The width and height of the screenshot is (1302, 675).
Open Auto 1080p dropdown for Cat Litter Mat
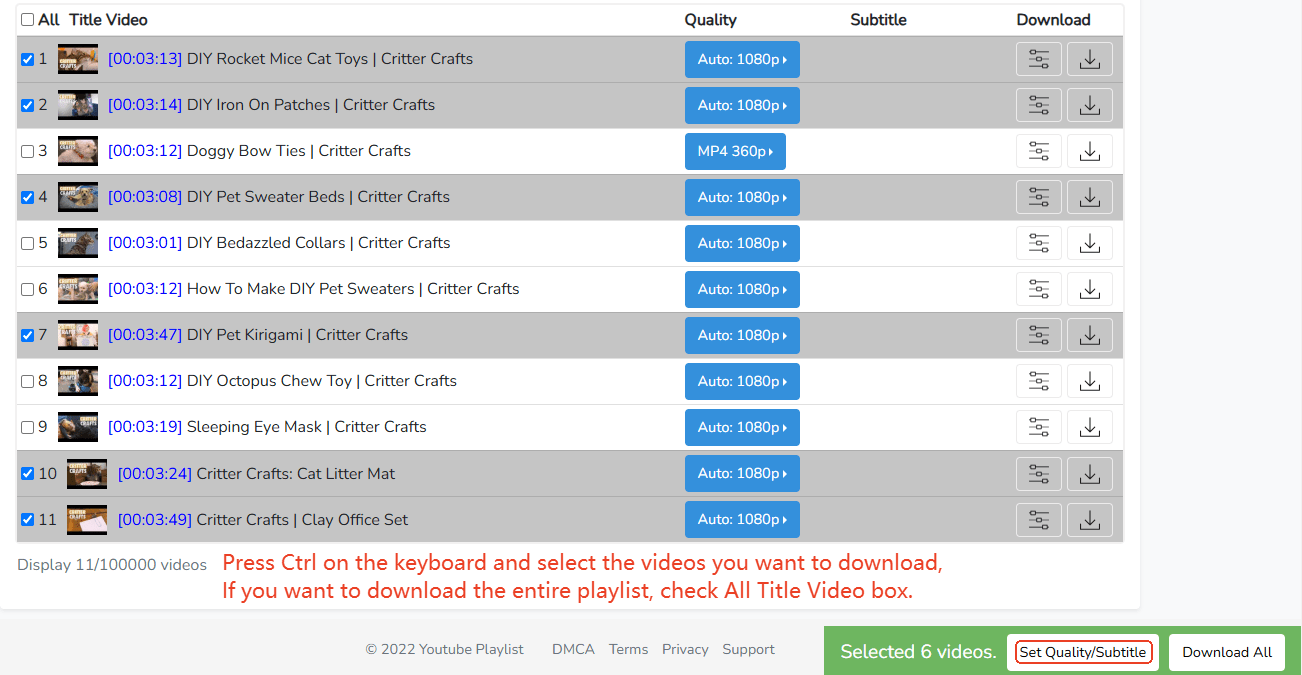[742, 473]
